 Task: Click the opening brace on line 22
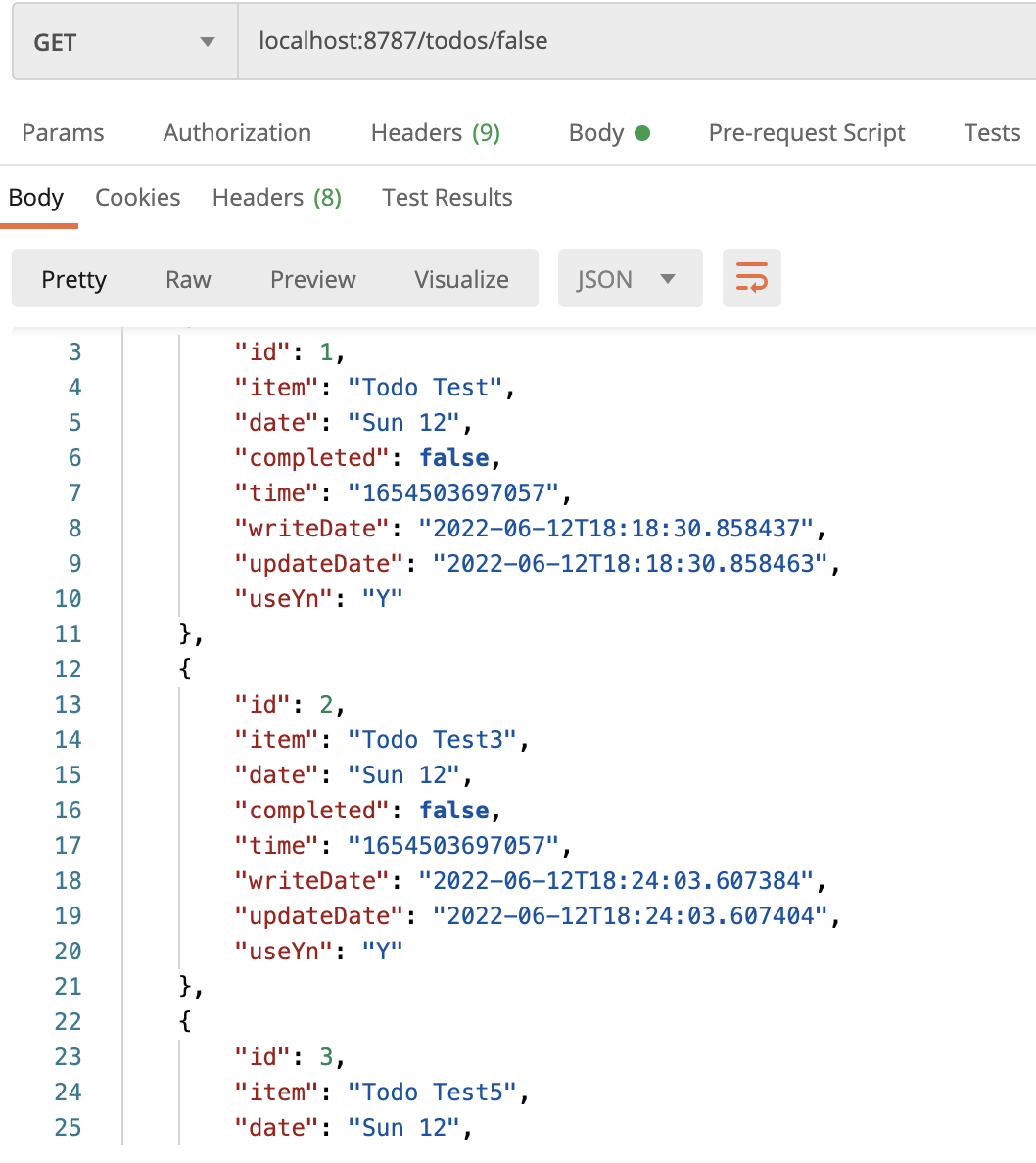click(x=185, y=1021)
